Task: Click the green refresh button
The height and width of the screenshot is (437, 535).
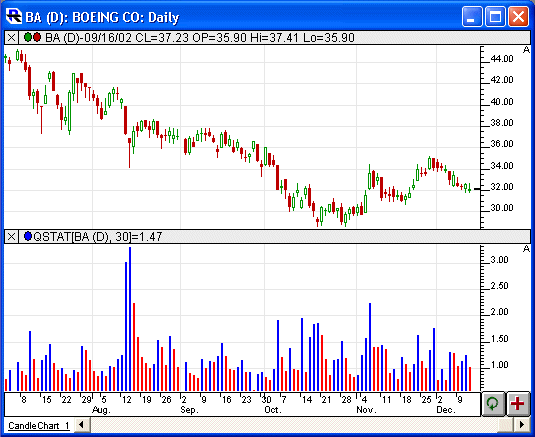Action: (493, 404)
